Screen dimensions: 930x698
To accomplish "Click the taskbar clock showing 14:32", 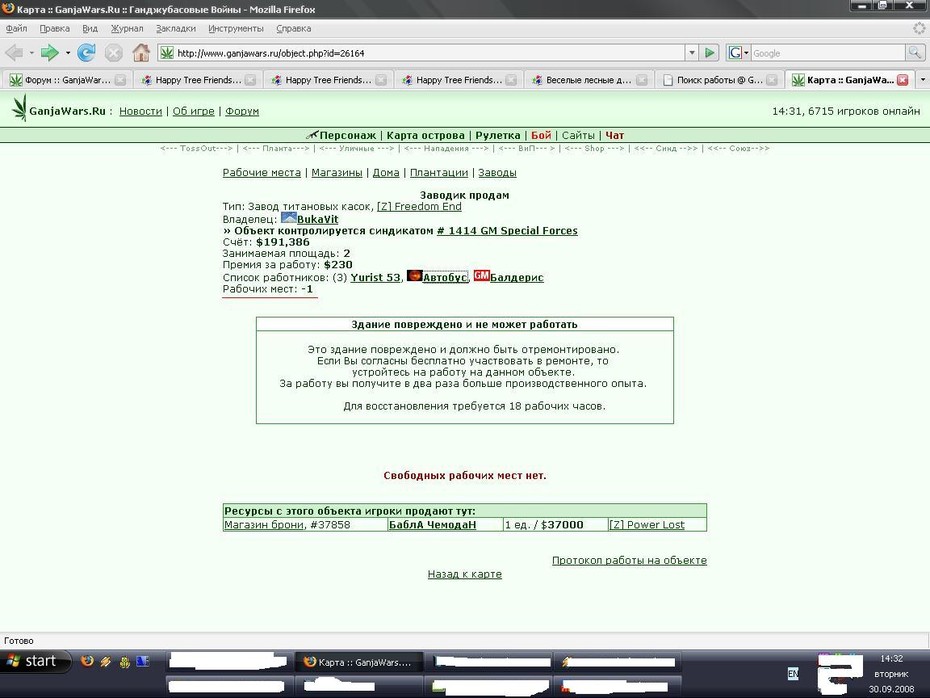I will [891, 658].
